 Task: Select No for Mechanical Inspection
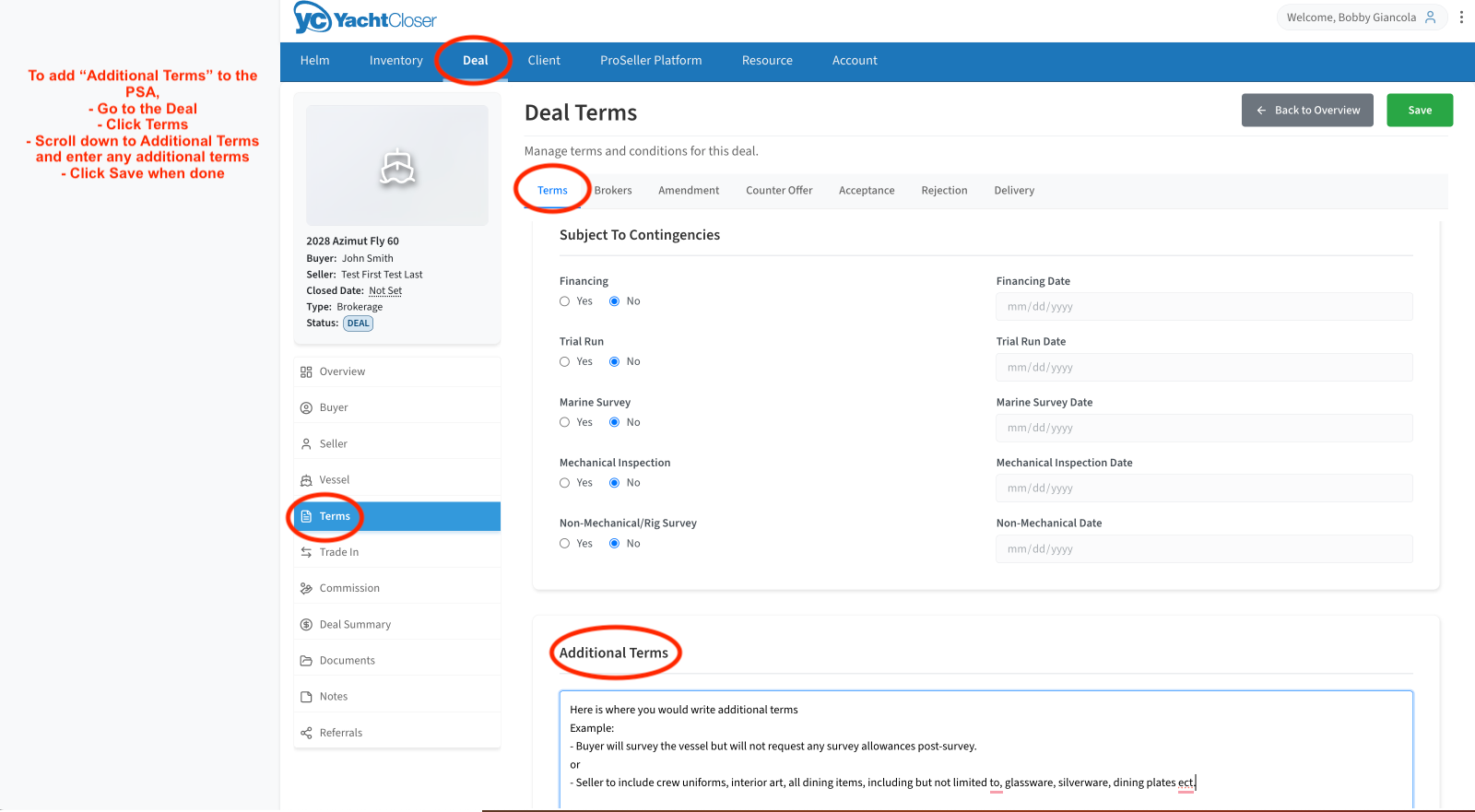(x=614, y=483)
